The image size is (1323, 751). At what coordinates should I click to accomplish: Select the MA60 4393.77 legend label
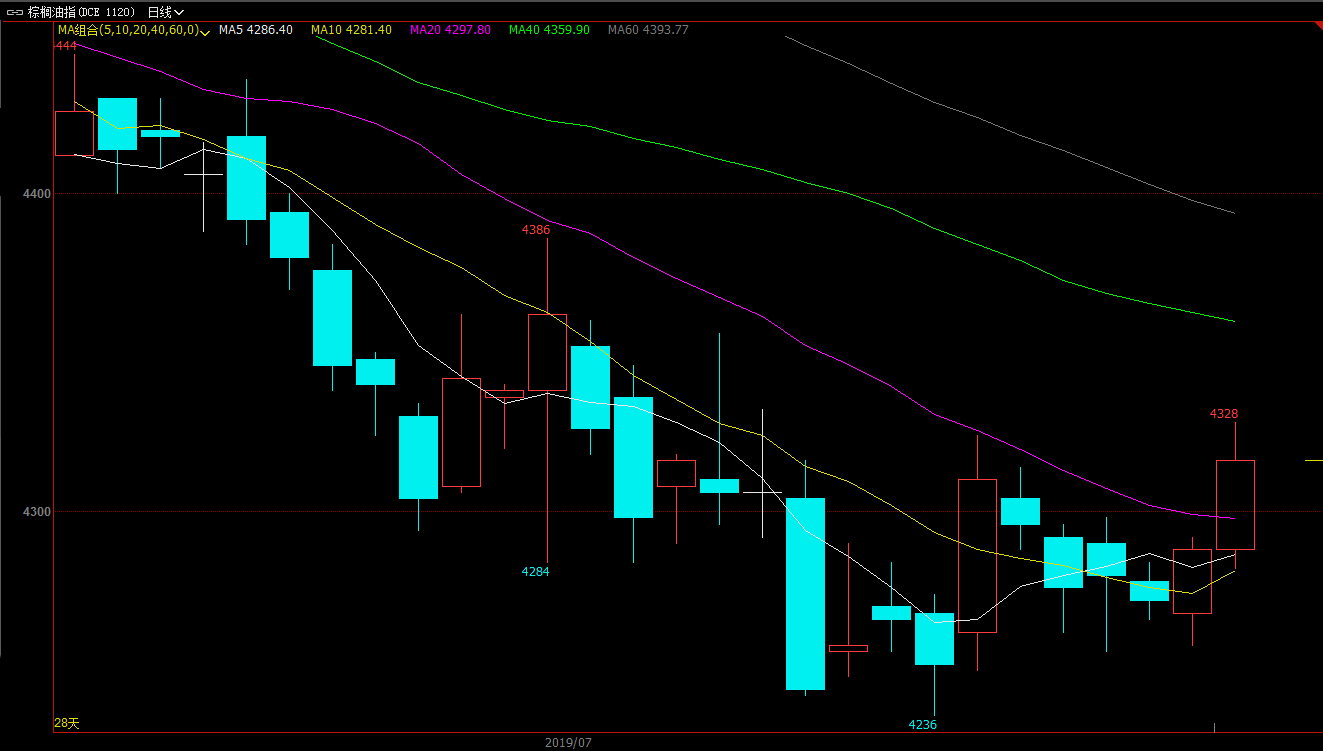point(648,30)
